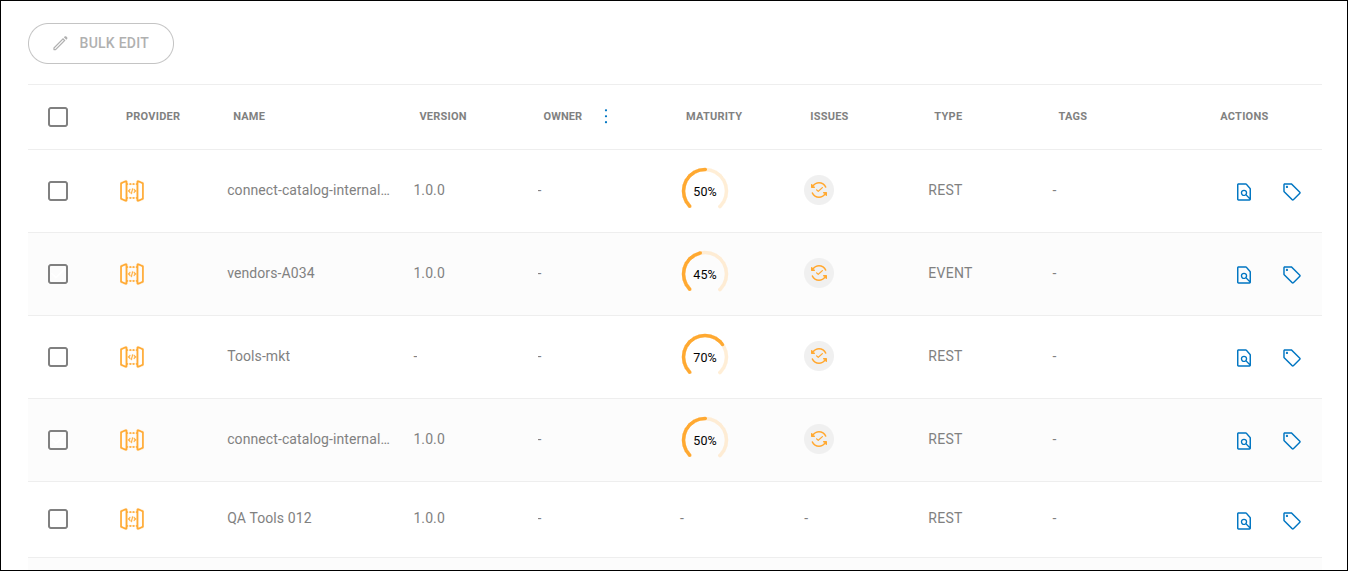Screen dimensions: 1348x571
Task: Click the 45% maturity progress ring
Action: 705,273
